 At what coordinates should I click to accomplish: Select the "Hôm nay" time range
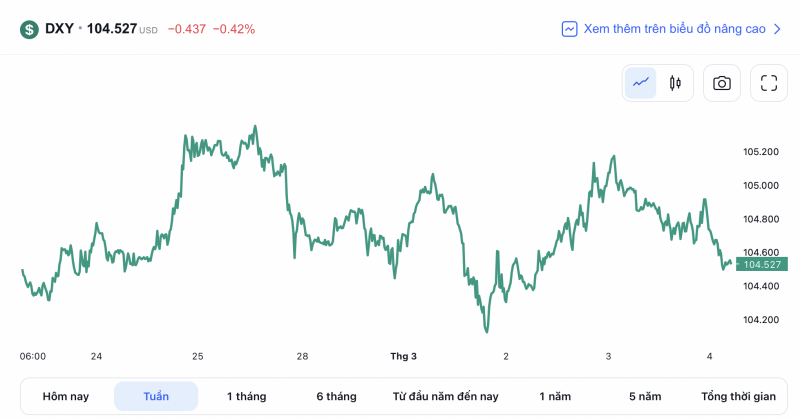point(66,397)
